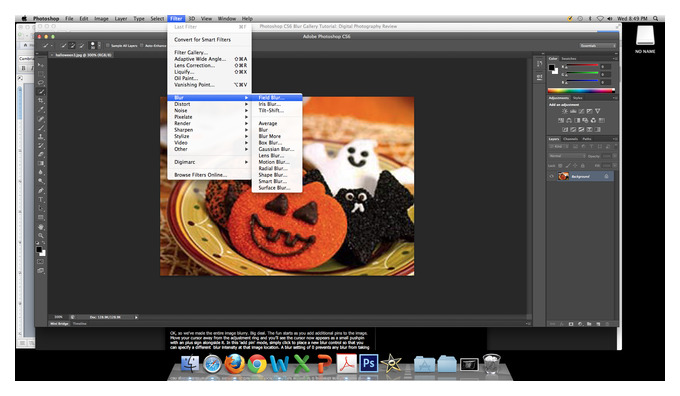Screen dimensions: 680x396
Task: Open the Essentials workspace dropdown
Action: point(598,46)
